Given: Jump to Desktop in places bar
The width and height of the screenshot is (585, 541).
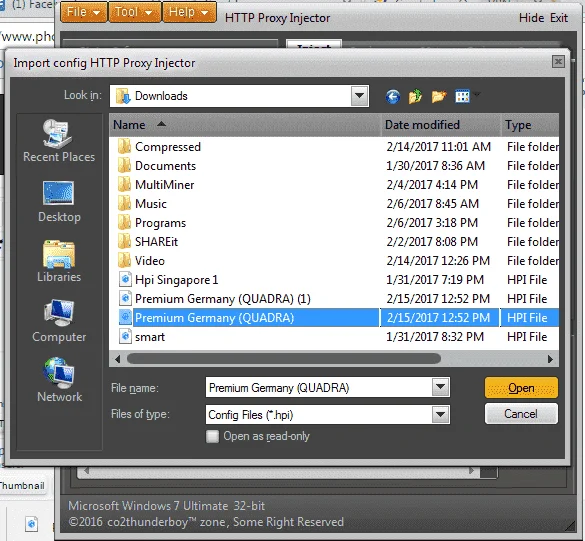Looking at the screenshot, I should tap(59, 201).
